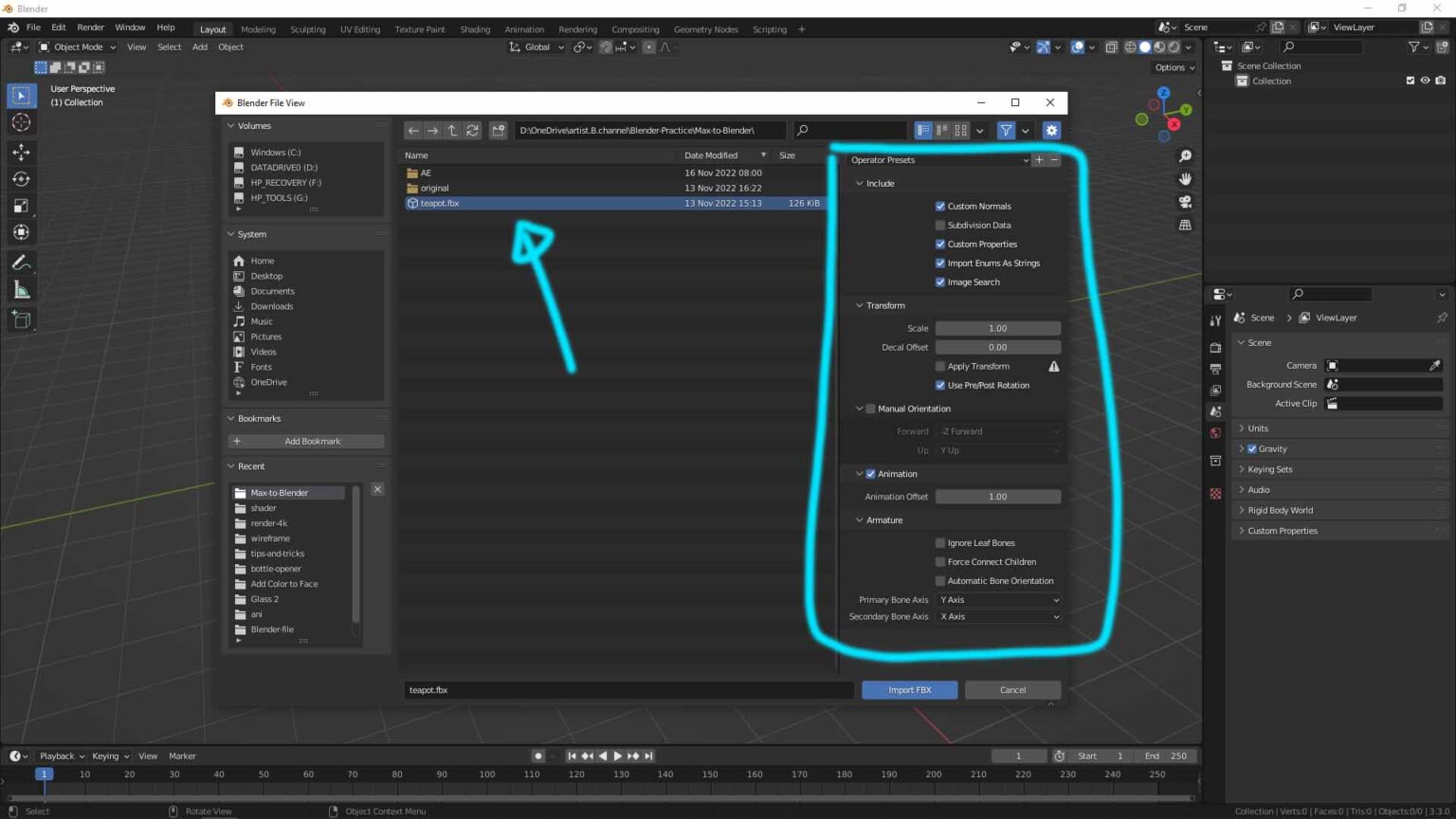Enable Apply Transform checkbox
The height and width of the screenshot is (819, 1456).
point(940,366)
